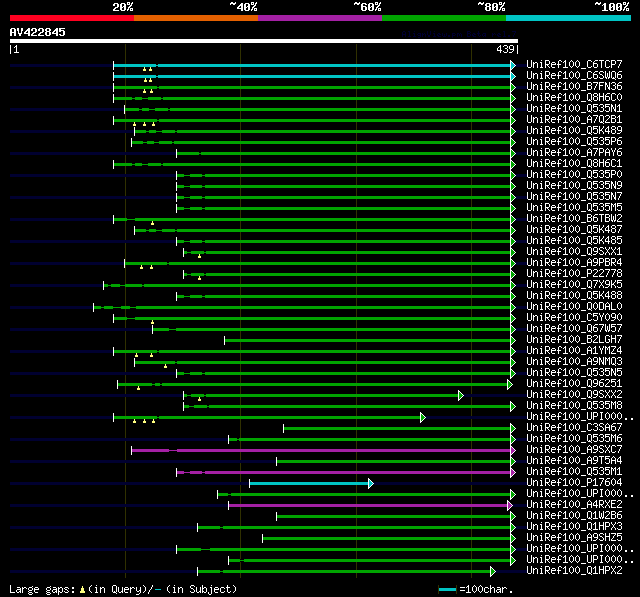Click the UniRef100_C5Y090 label
The width and height of the screenshot is (640, 597).
tap(574, 318)
